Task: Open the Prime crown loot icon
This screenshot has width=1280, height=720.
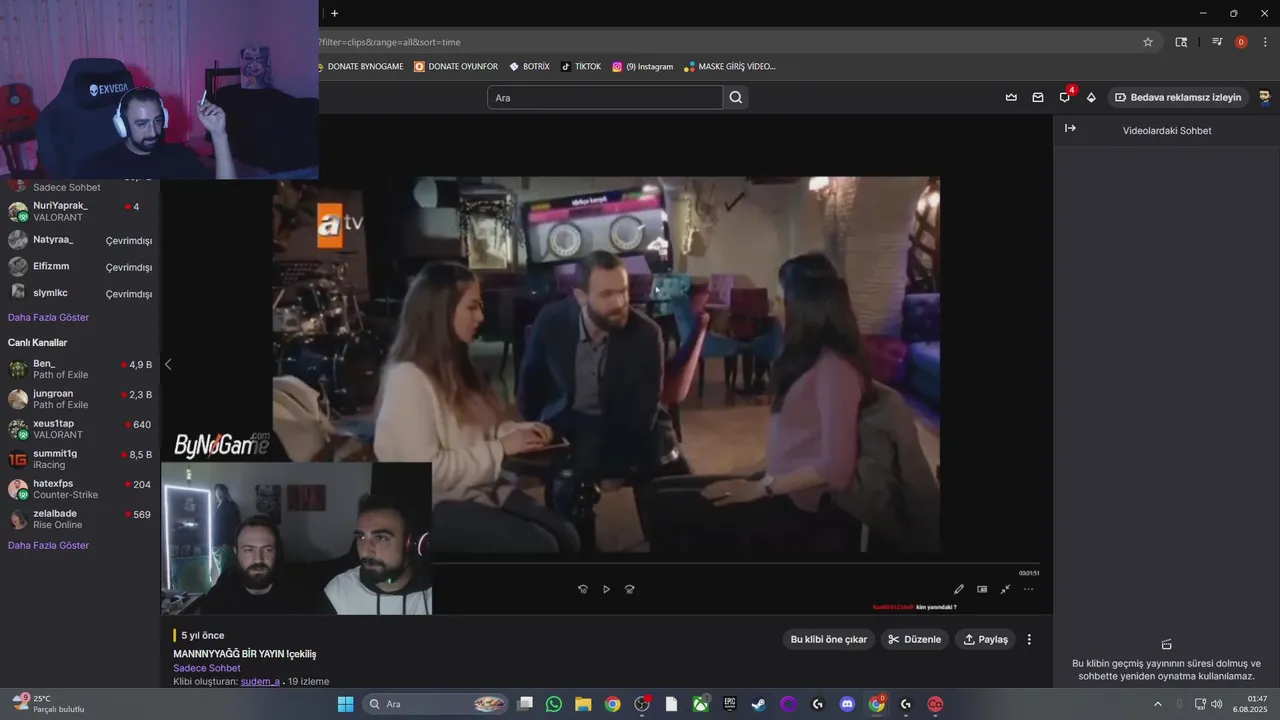Action: 1011,97
